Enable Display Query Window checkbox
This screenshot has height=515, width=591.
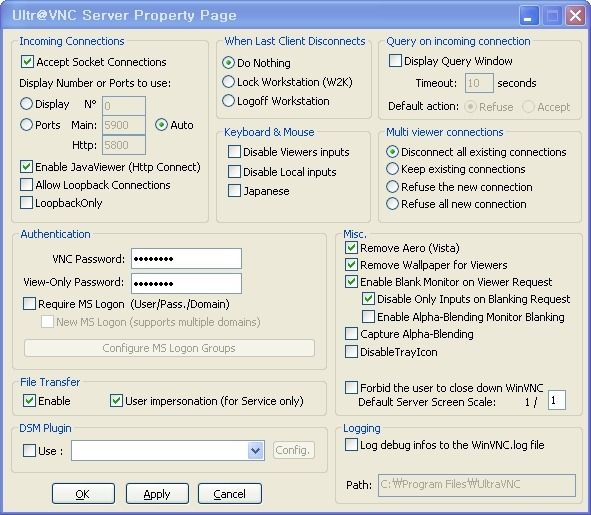coord(395,61)
